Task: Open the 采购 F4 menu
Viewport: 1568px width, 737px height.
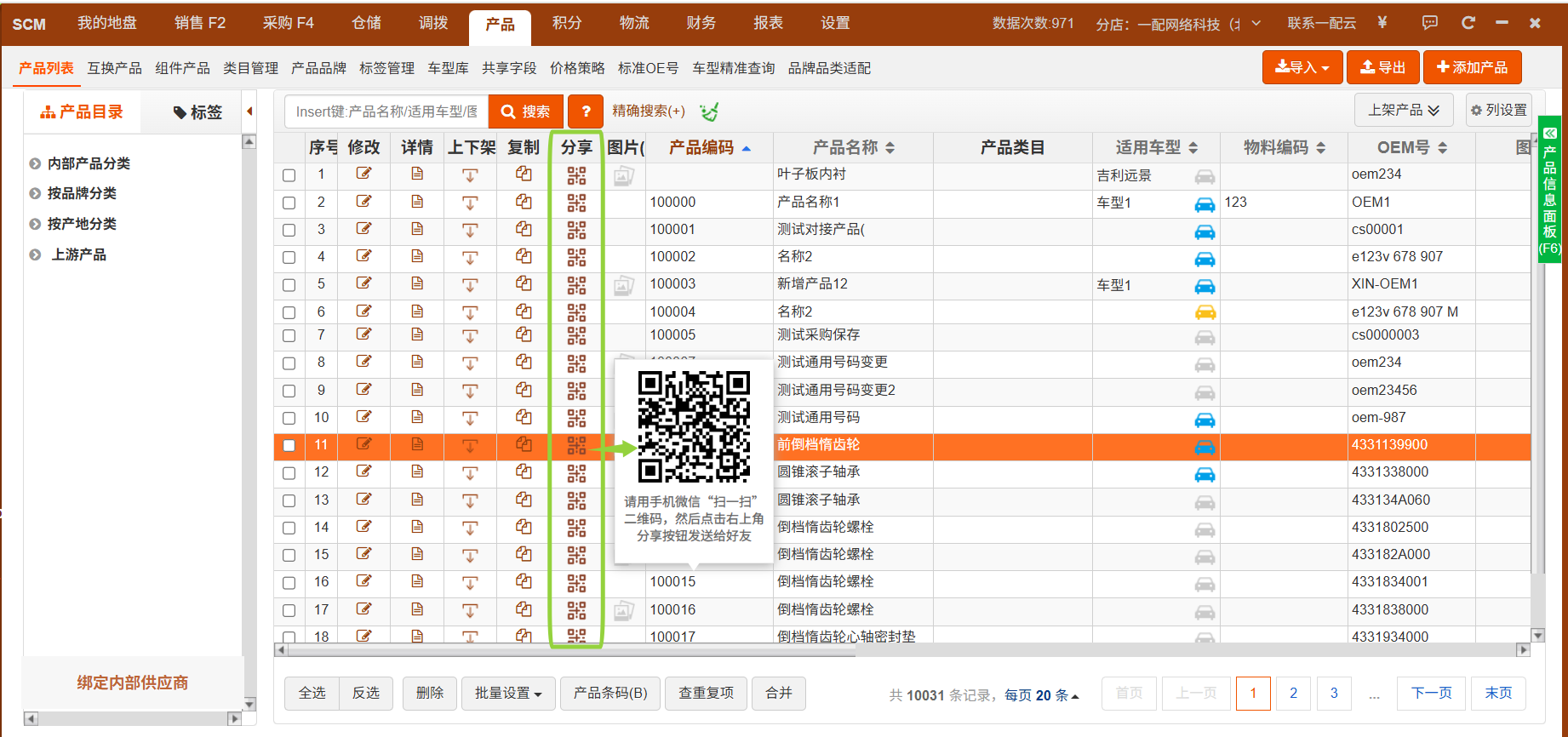Action: pos(289,23)
